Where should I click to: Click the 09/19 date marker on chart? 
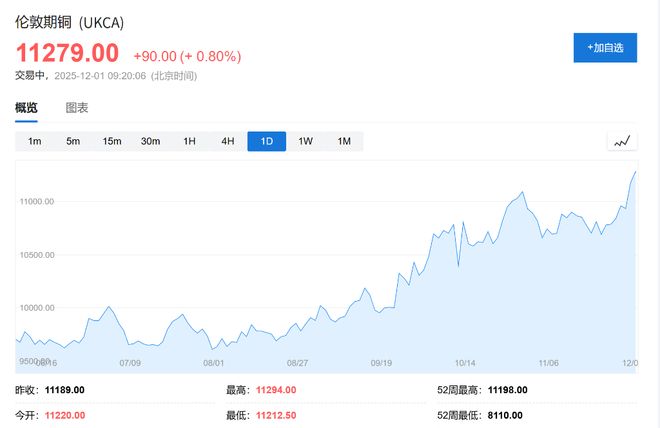381,363
